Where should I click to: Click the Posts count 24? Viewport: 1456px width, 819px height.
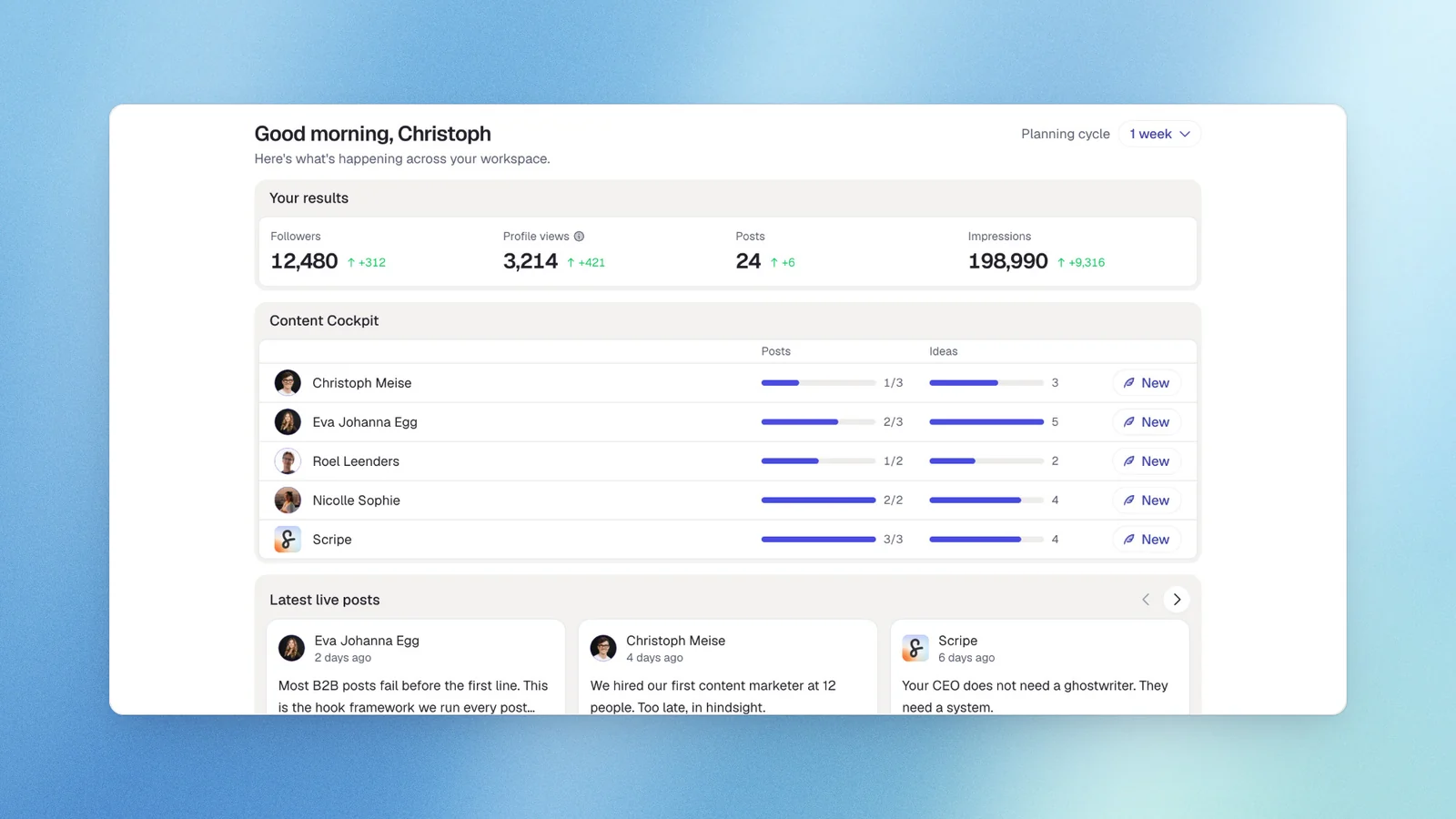(x=748, y=261)
